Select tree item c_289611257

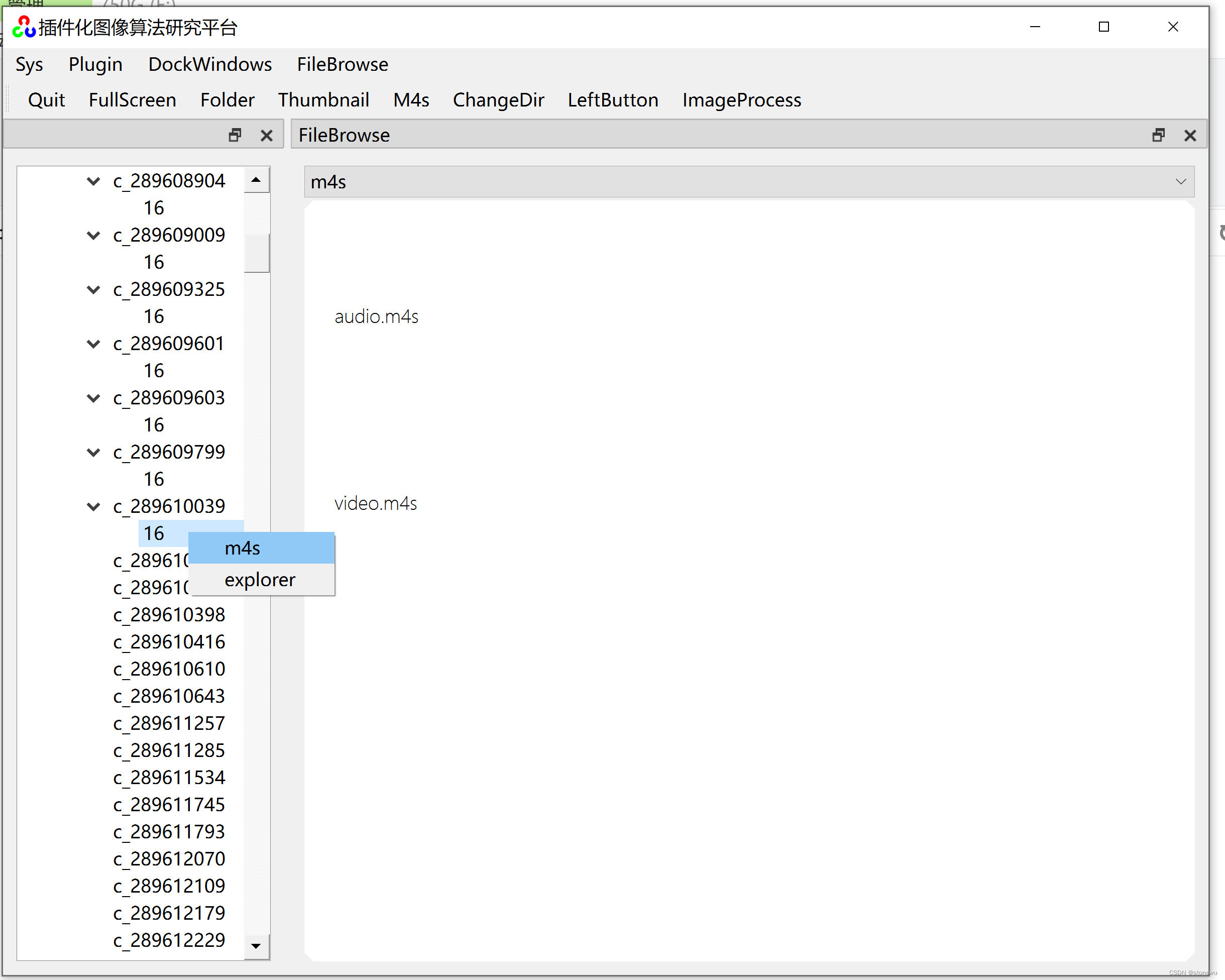pos(169,724)
